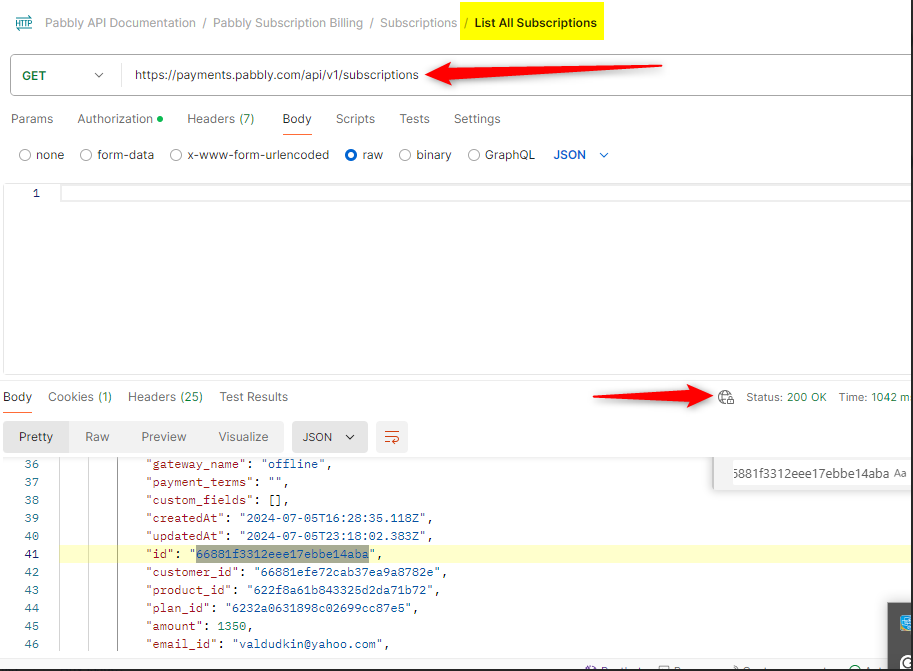Toggle the wrap lines icon in response toolbar
The image size is (913, 671).
pyautogui.click(x=392, y=437)
